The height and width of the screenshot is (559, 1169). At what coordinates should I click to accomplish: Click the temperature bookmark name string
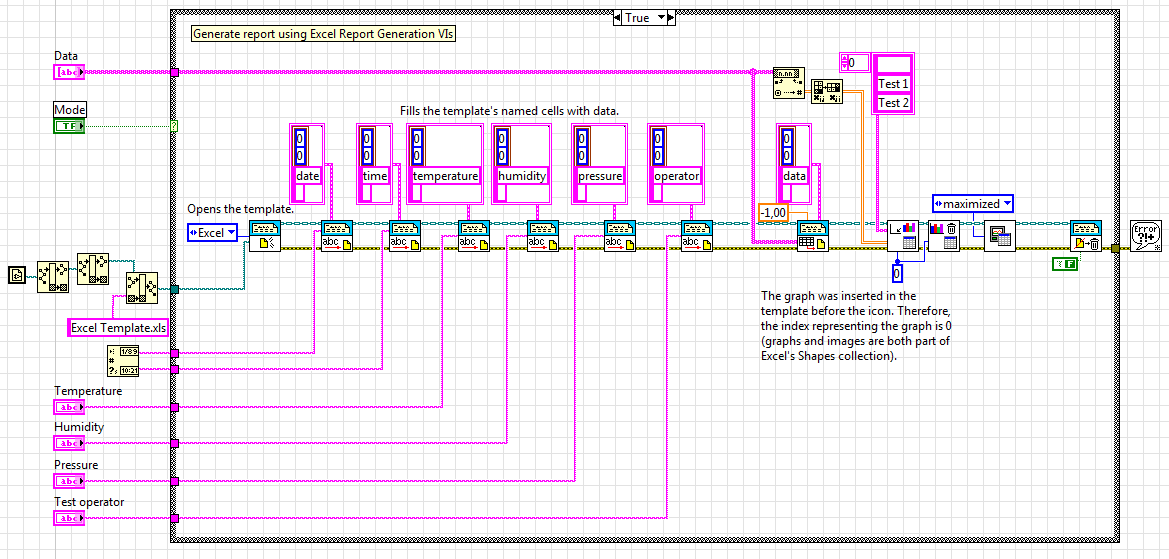[445, 177]
